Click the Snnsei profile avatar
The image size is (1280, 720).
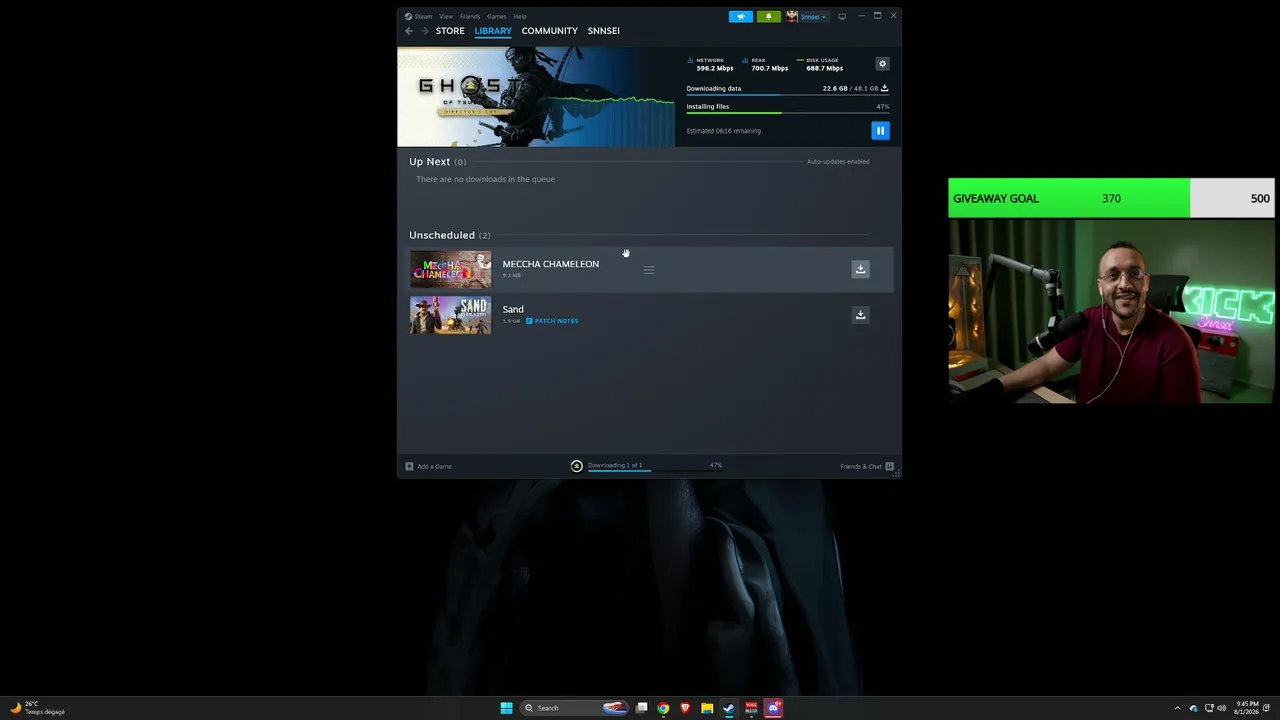coord(792,16)
